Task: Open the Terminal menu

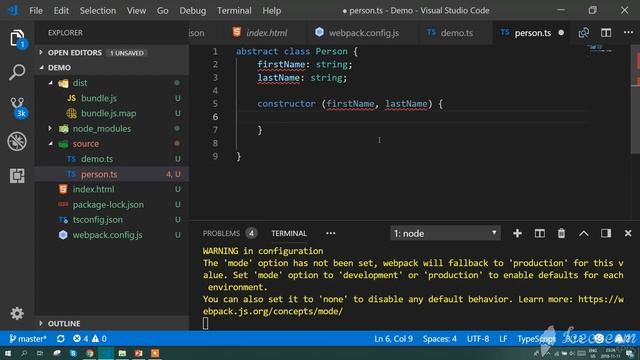Action: tap(234, 11)
